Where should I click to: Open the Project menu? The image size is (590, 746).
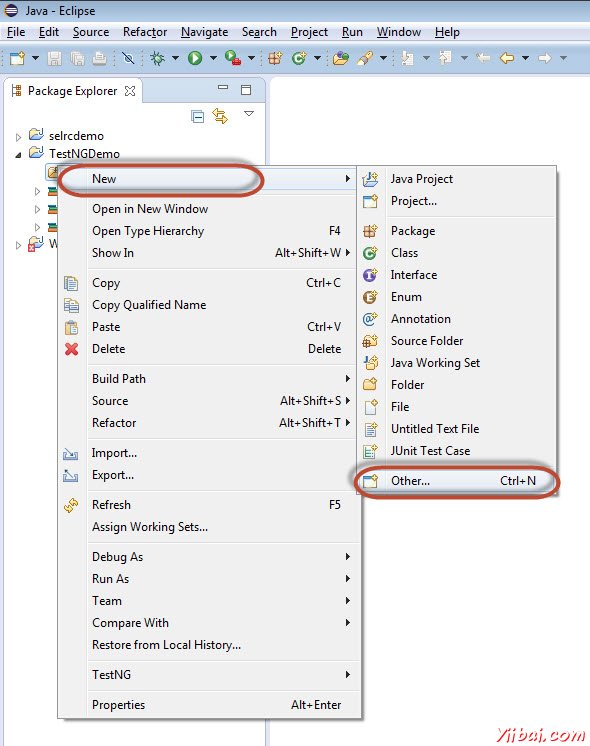(309, 32)
